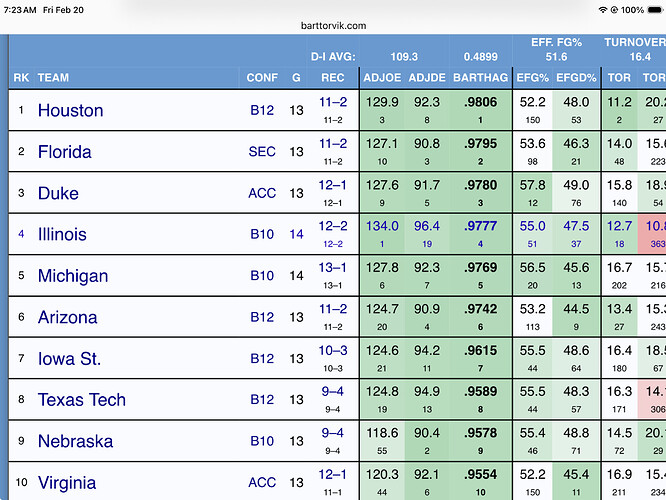Select the B10 conference link for Nebraska
The height and width of the screenshot is (500, 666).
pos(262,441)
